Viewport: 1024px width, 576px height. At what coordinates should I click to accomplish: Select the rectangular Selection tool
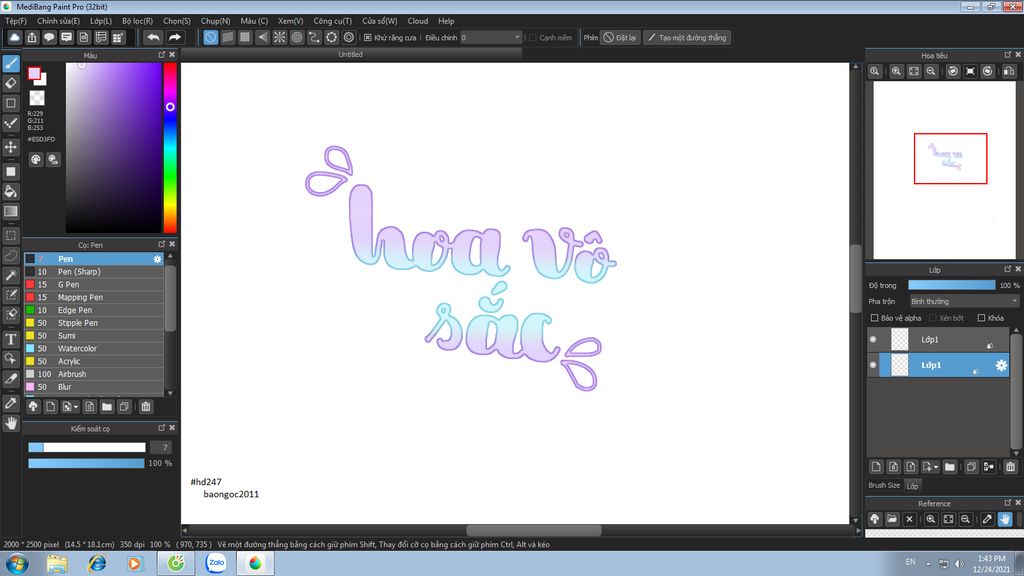11,235
